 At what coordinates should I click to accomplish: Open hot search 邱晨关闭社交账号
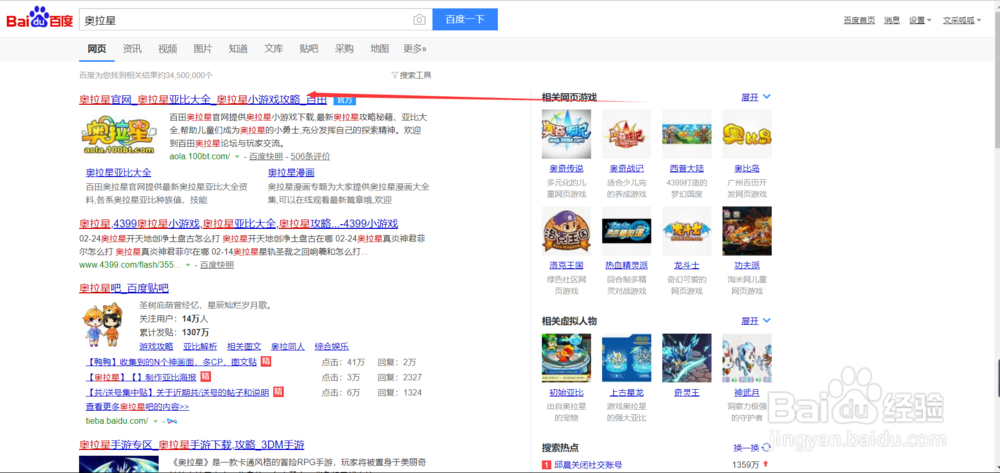[587, 465]
